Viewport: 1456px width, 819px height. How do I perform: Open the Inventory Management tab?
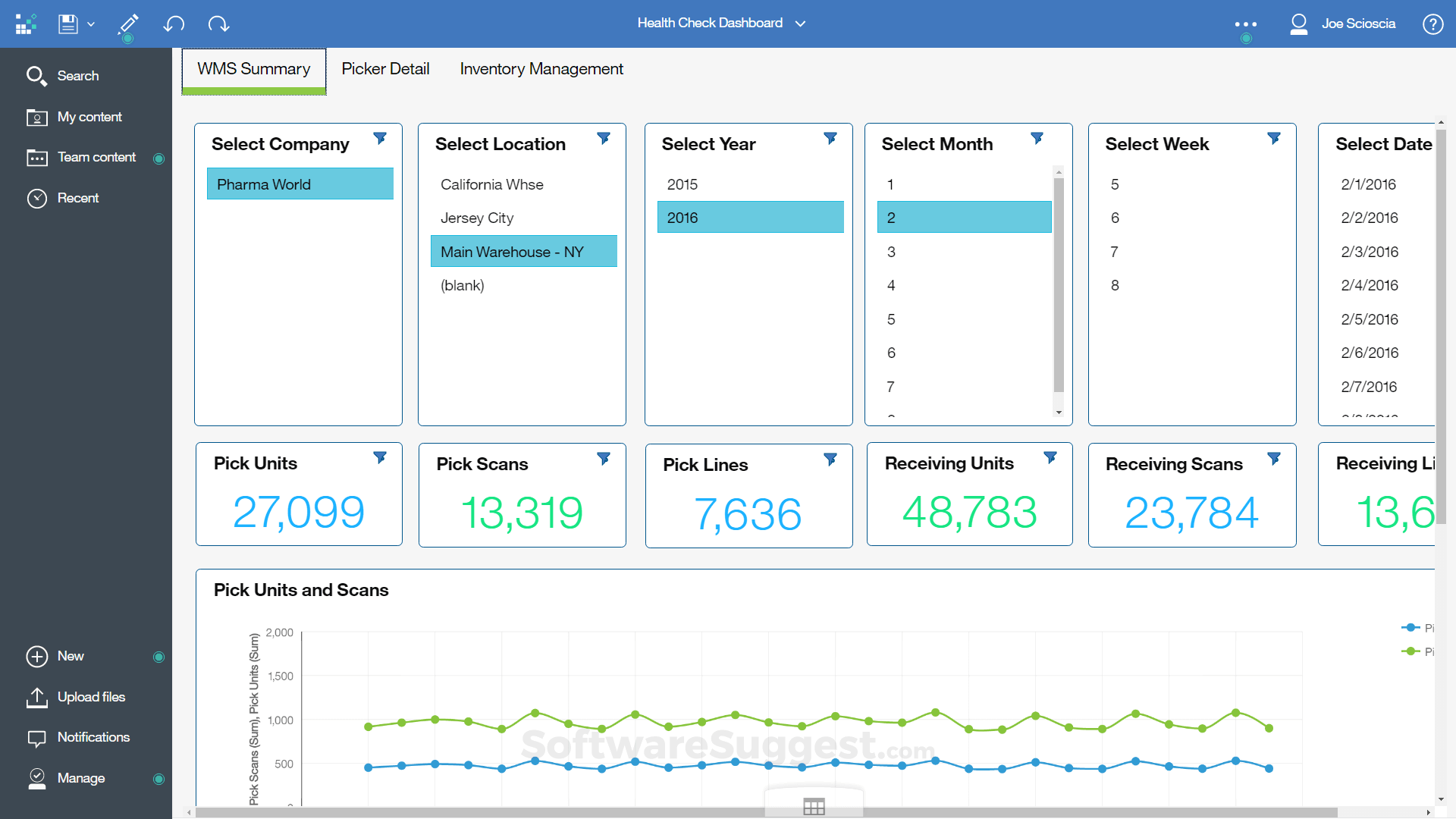click(541, 69)
